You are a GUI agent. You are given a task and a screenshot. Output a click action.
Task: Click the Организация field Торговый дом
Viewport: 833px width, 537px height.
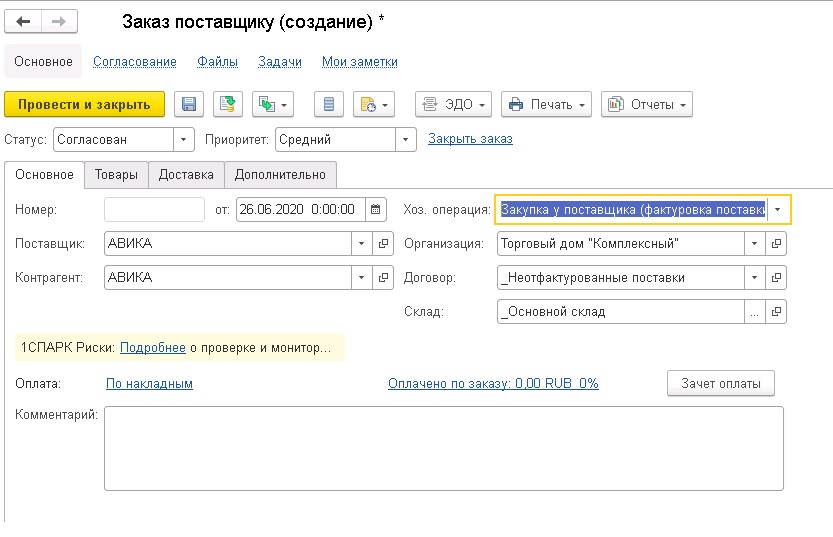point(620,244)
